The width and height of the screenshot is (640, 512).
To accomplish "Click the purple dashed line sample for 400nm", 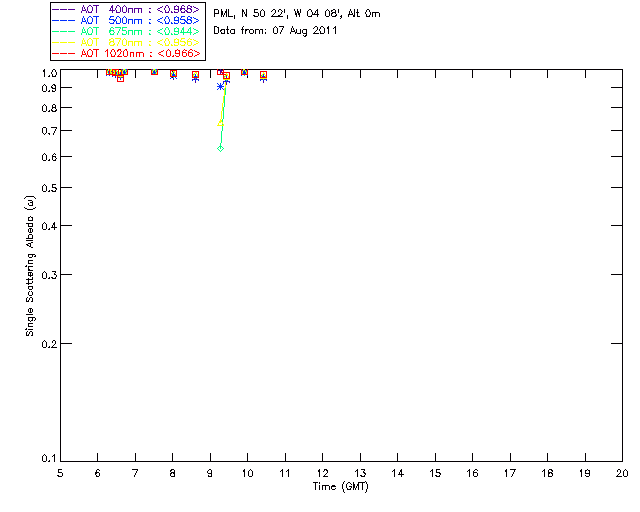I will (64, 9).
